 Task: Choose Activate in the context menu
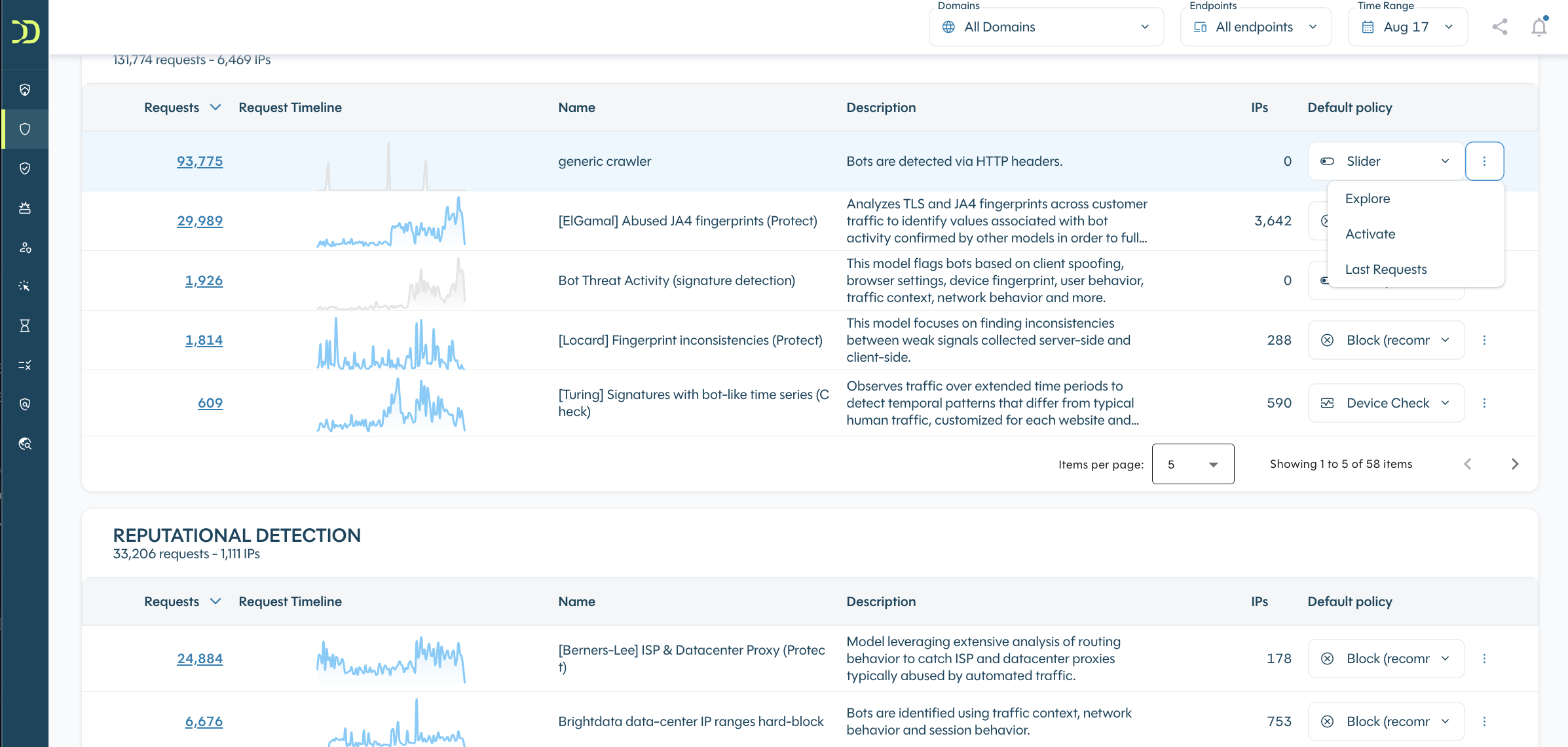click(1370, 234)
